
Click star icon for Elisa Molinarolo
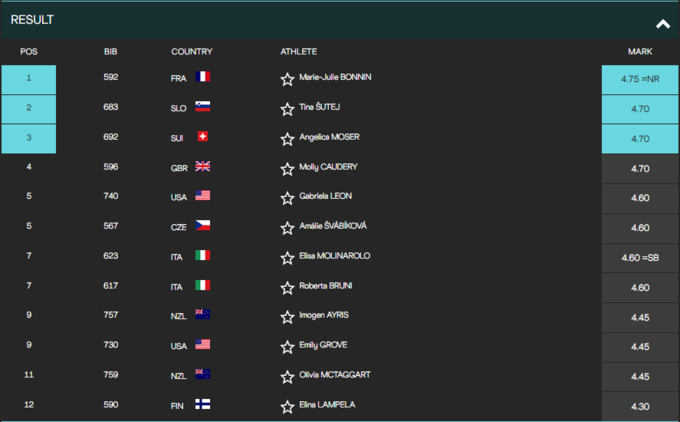click(288, 258)
